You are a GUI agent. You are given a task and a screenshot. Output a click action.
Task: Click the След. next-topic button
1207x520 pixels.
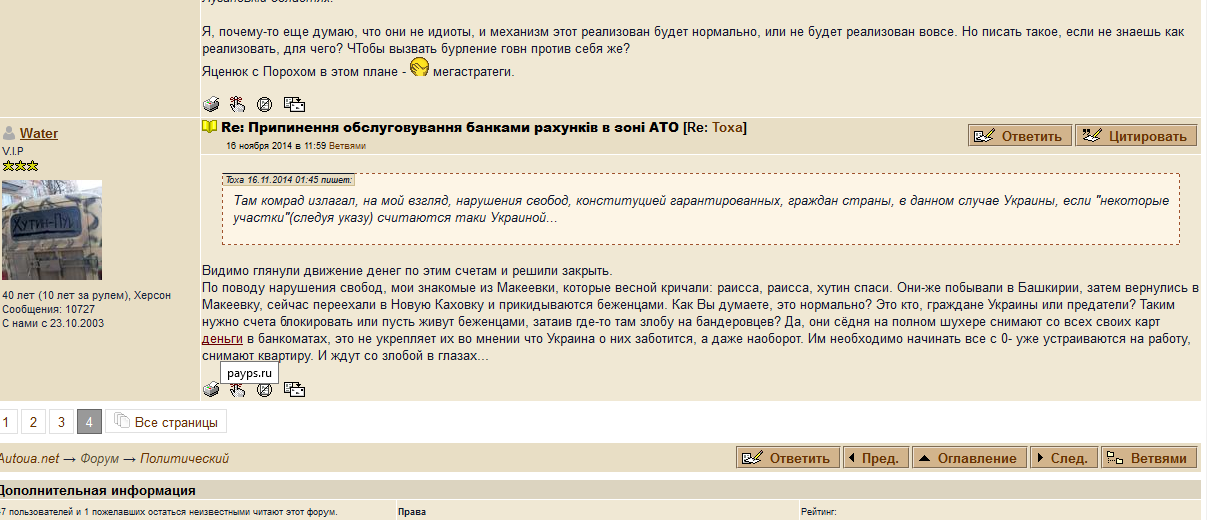pos(1063,458)
